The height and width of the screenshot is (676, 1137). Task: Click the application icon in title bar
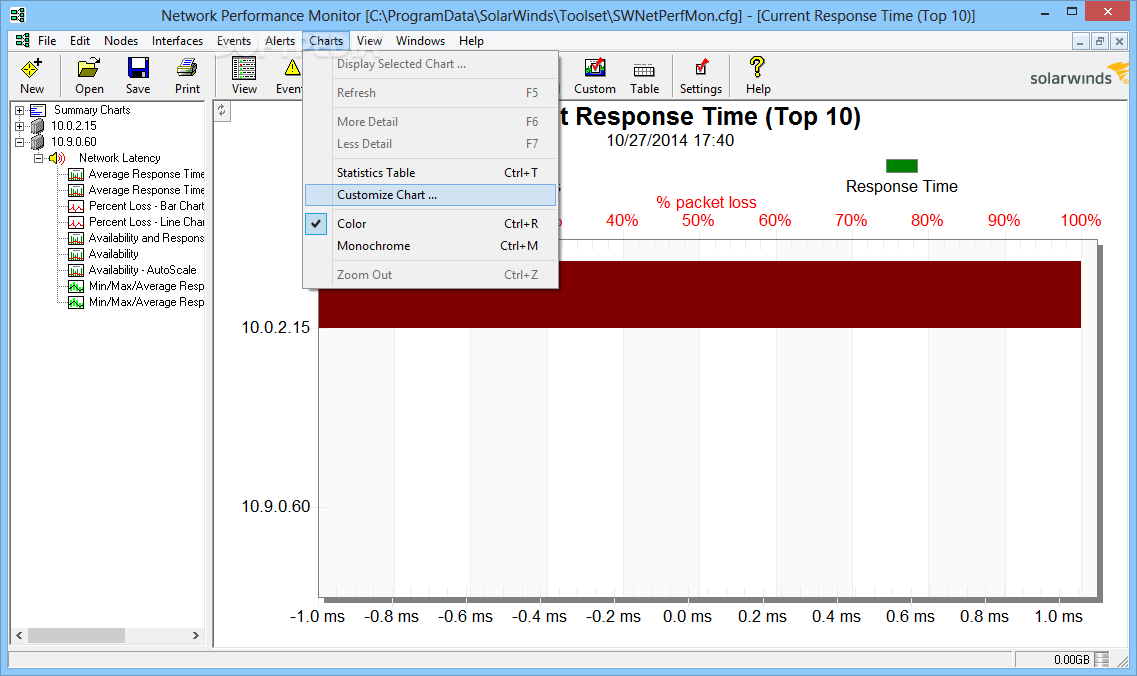click(17, 15)
